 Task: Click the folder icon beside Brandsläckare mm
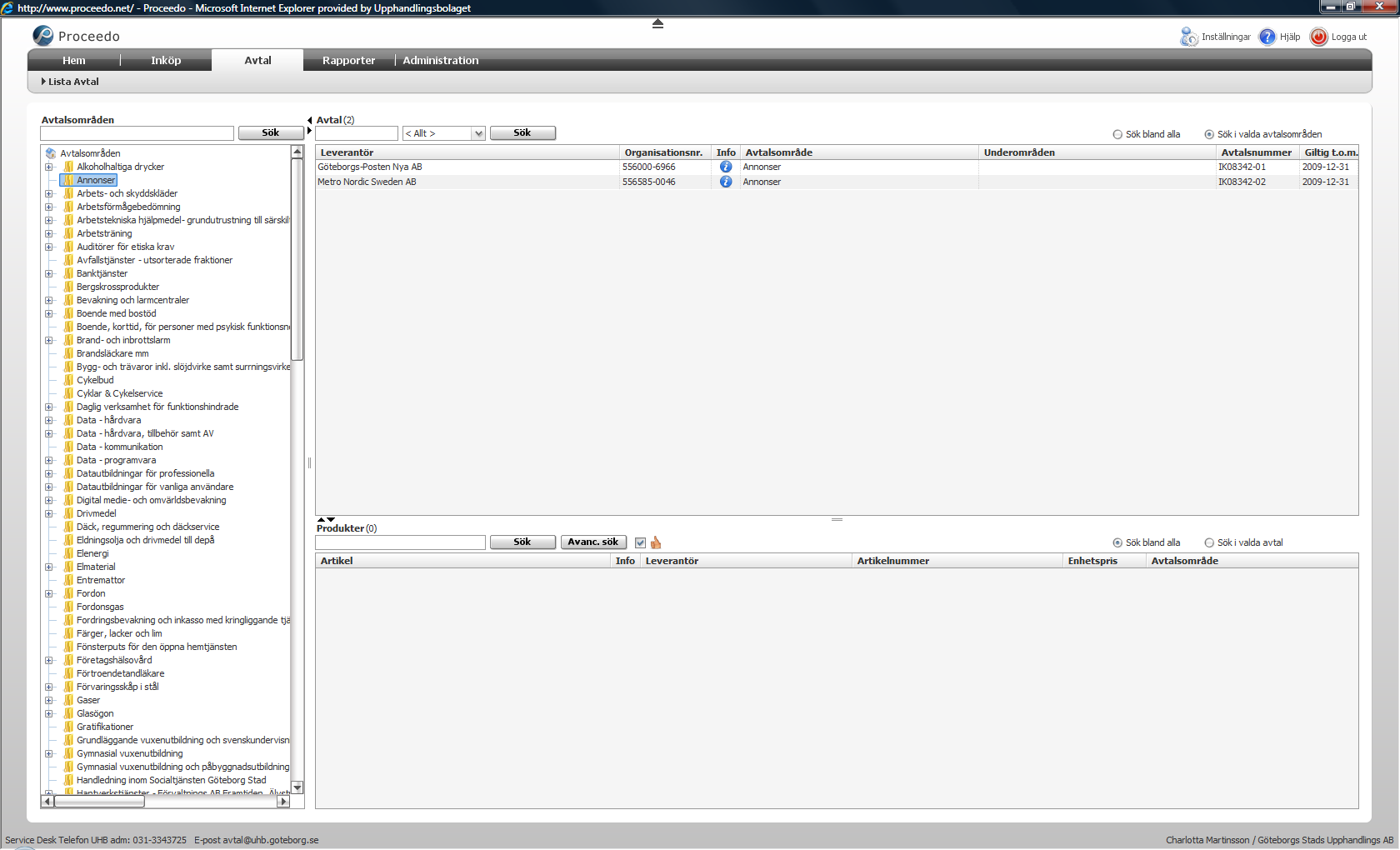(68, 353)
